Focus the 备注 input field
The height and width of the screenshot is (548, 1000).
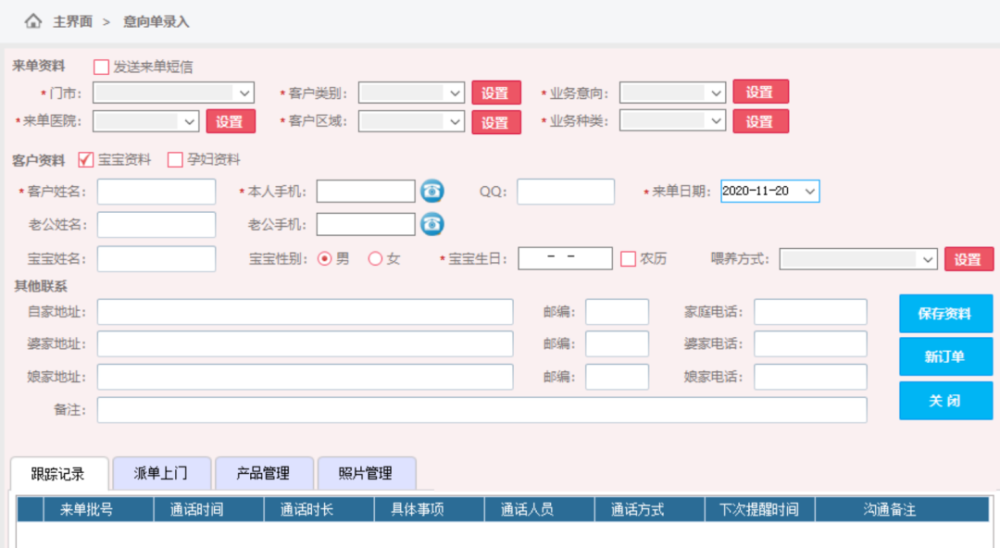pos(482,410)
